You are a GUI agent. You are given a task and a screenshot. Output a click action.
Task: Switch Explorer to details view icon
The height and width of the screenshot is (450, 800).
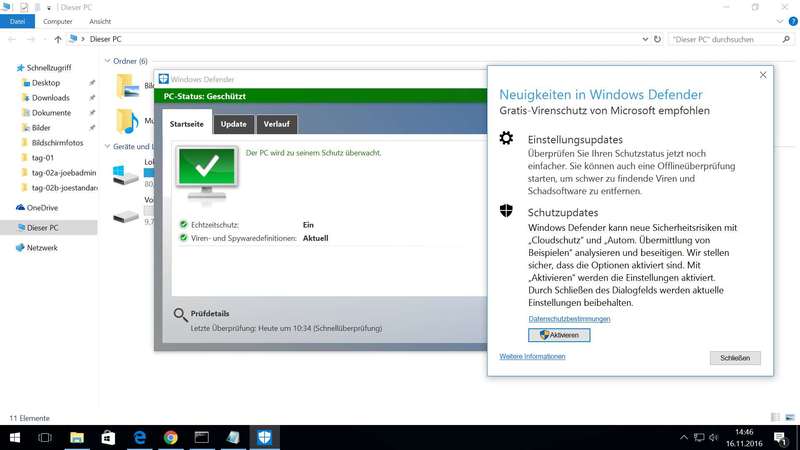(x=776, y=417)
